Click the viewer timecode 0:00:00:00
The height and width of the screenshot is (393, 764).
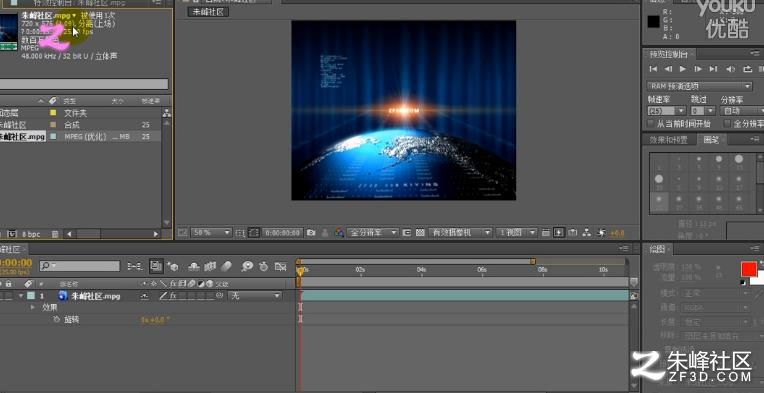pyautogui.click(x=283, y=233)
